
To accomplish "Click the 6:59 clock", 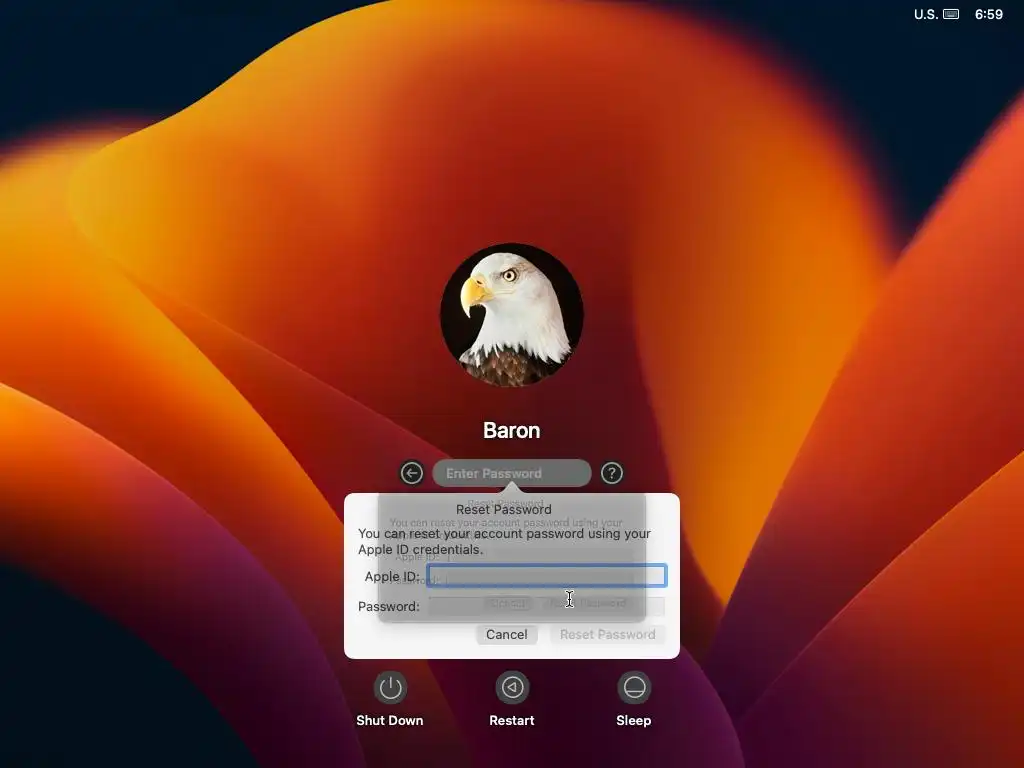I will tap(989, 14).
